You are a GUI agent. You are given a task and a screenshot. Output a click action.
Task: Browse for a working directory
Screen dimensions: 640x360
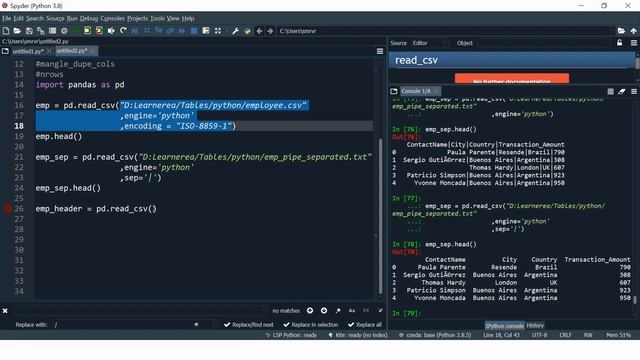pos(621,31)
